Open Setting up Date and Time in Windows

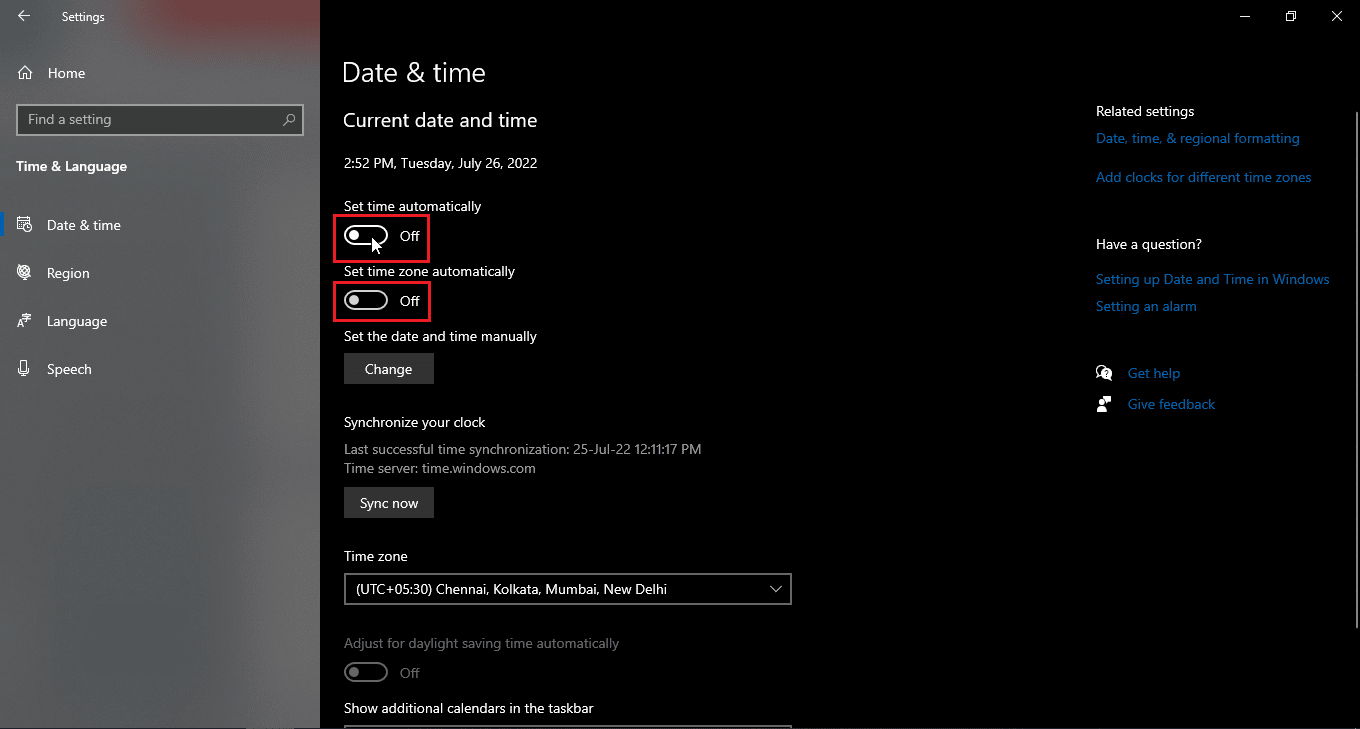click(1213, 279)
